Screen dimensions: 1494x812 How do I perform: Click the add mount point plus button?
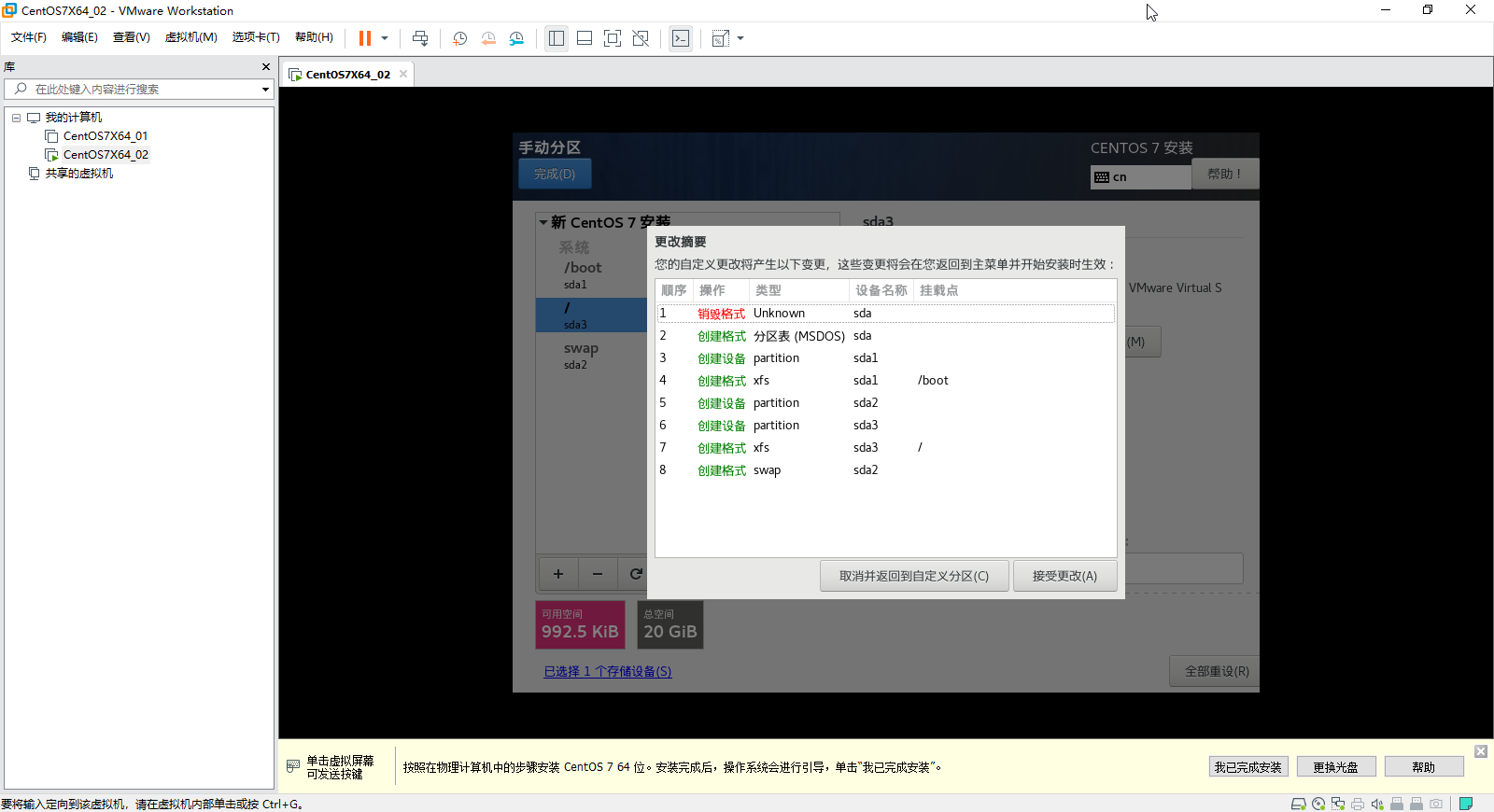click(x=558, y=574)
